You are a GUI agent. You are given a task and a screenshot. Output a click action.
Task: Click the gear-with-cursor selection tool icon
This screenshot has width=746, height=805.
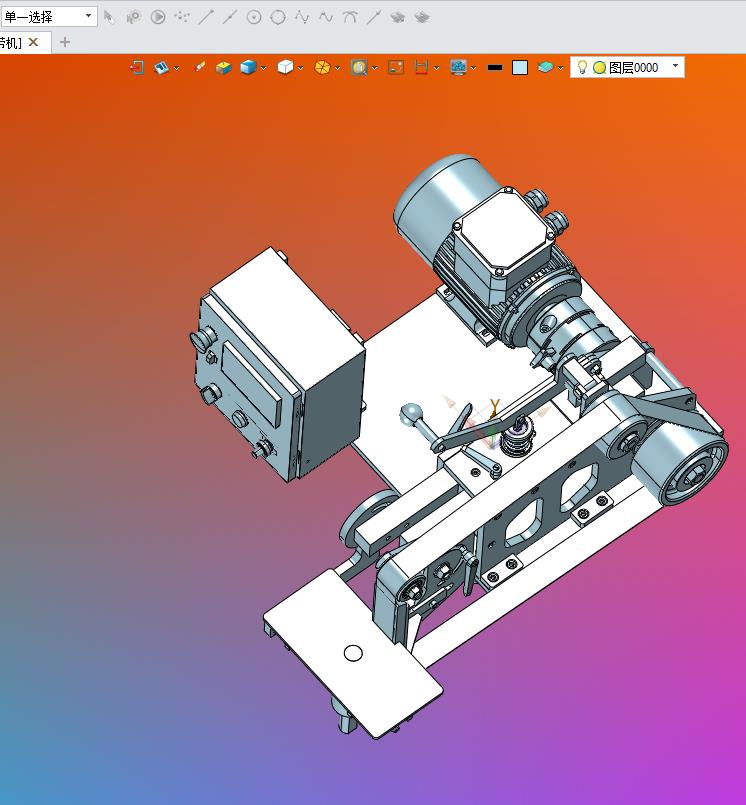click(x=133, y=17)
